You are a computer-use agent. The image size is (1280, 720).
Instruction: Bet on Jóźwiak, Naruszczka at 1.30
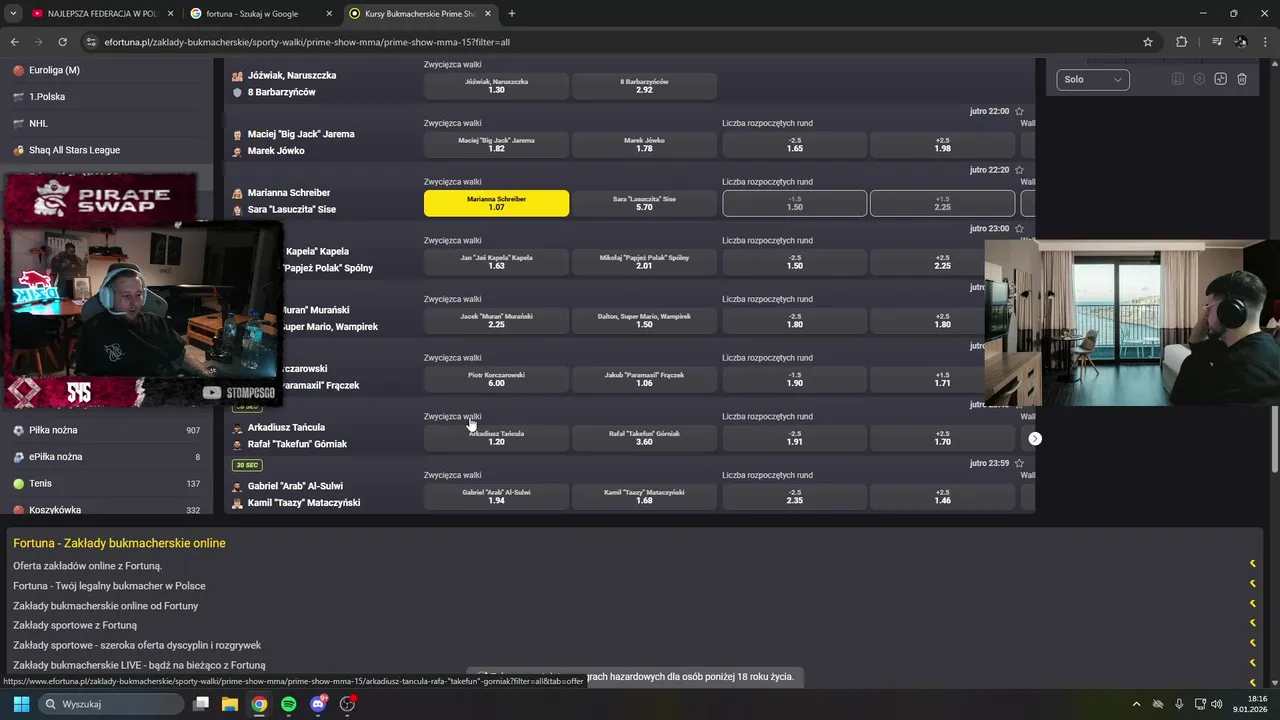(x=496, y=86)
